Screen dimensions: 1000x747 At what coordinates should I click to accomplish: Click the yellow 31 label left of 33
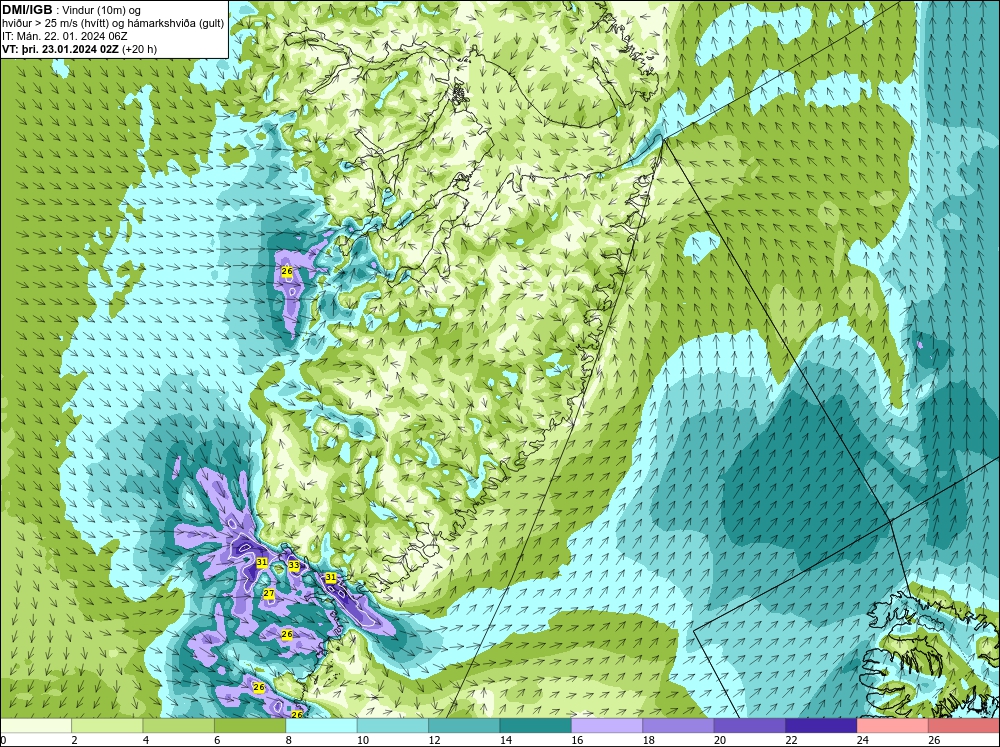(261, 562)
